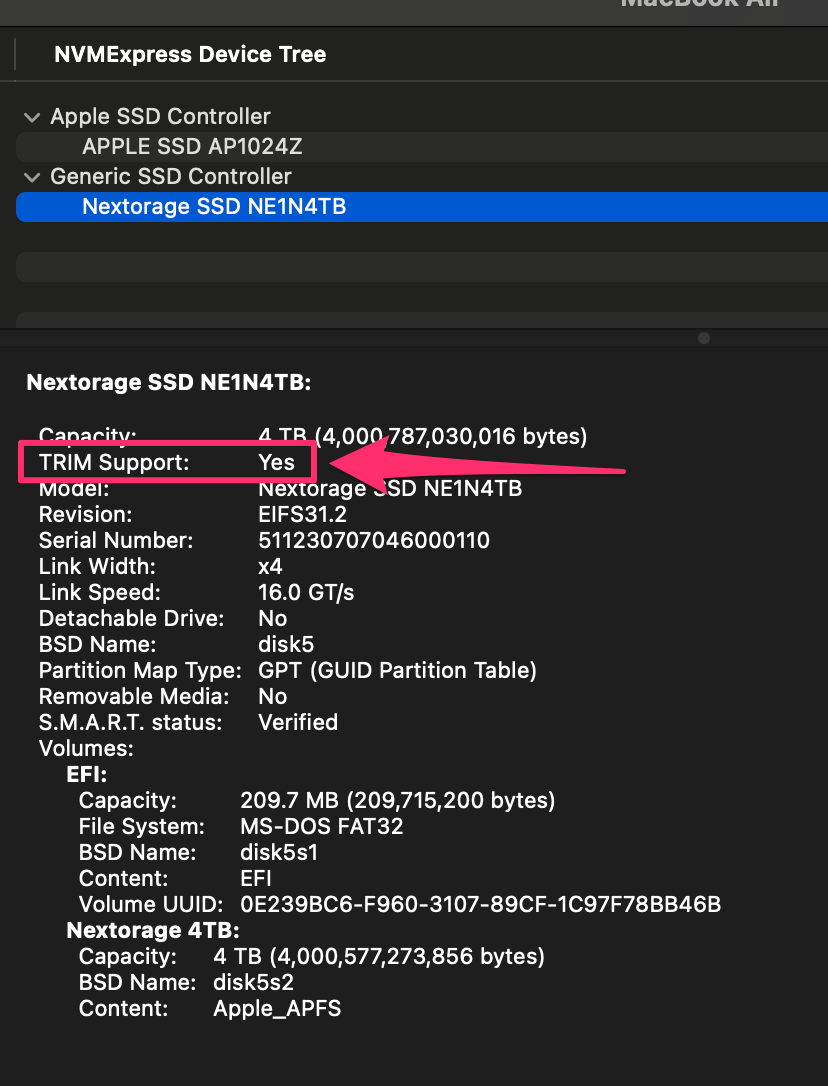Click the Serial Number: label

[116, 540]
